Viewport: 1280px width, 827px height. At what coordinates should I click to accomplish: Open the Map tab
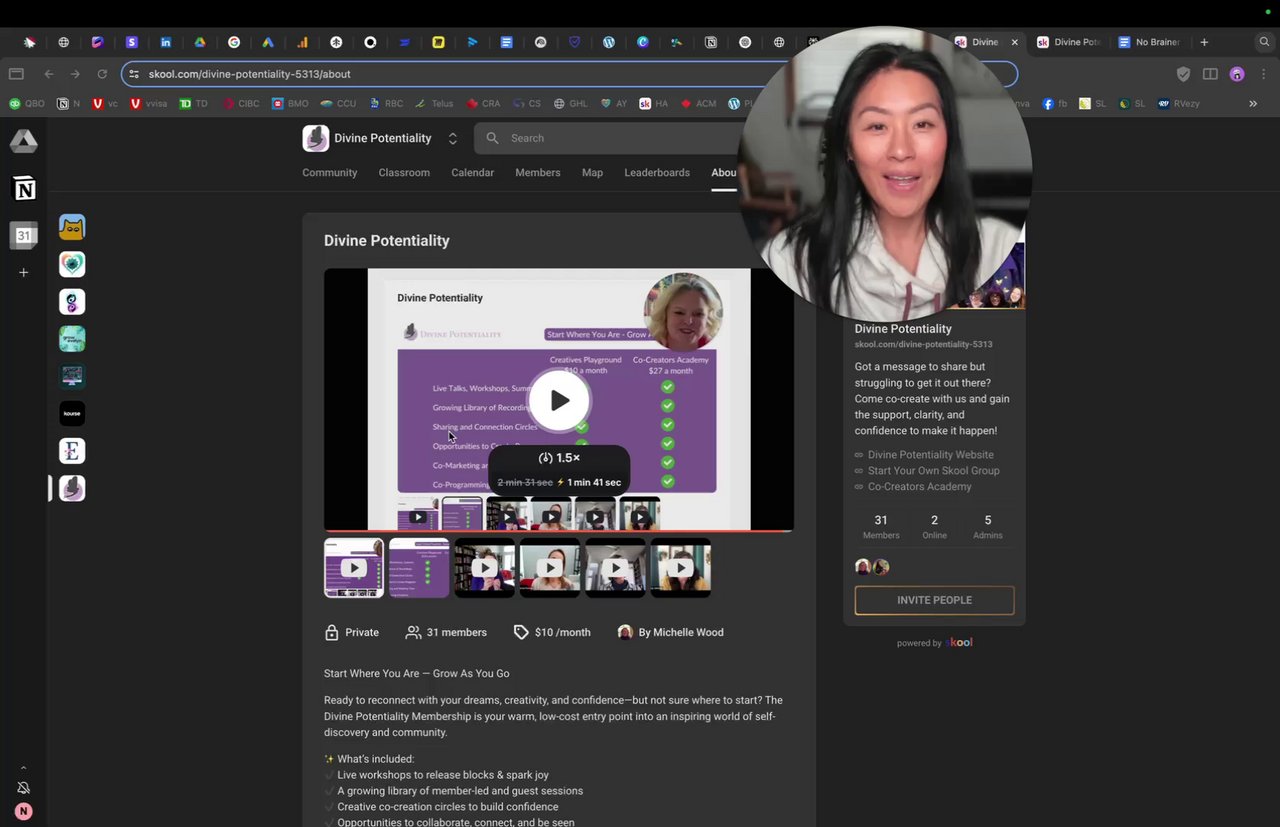click(592, 172)
